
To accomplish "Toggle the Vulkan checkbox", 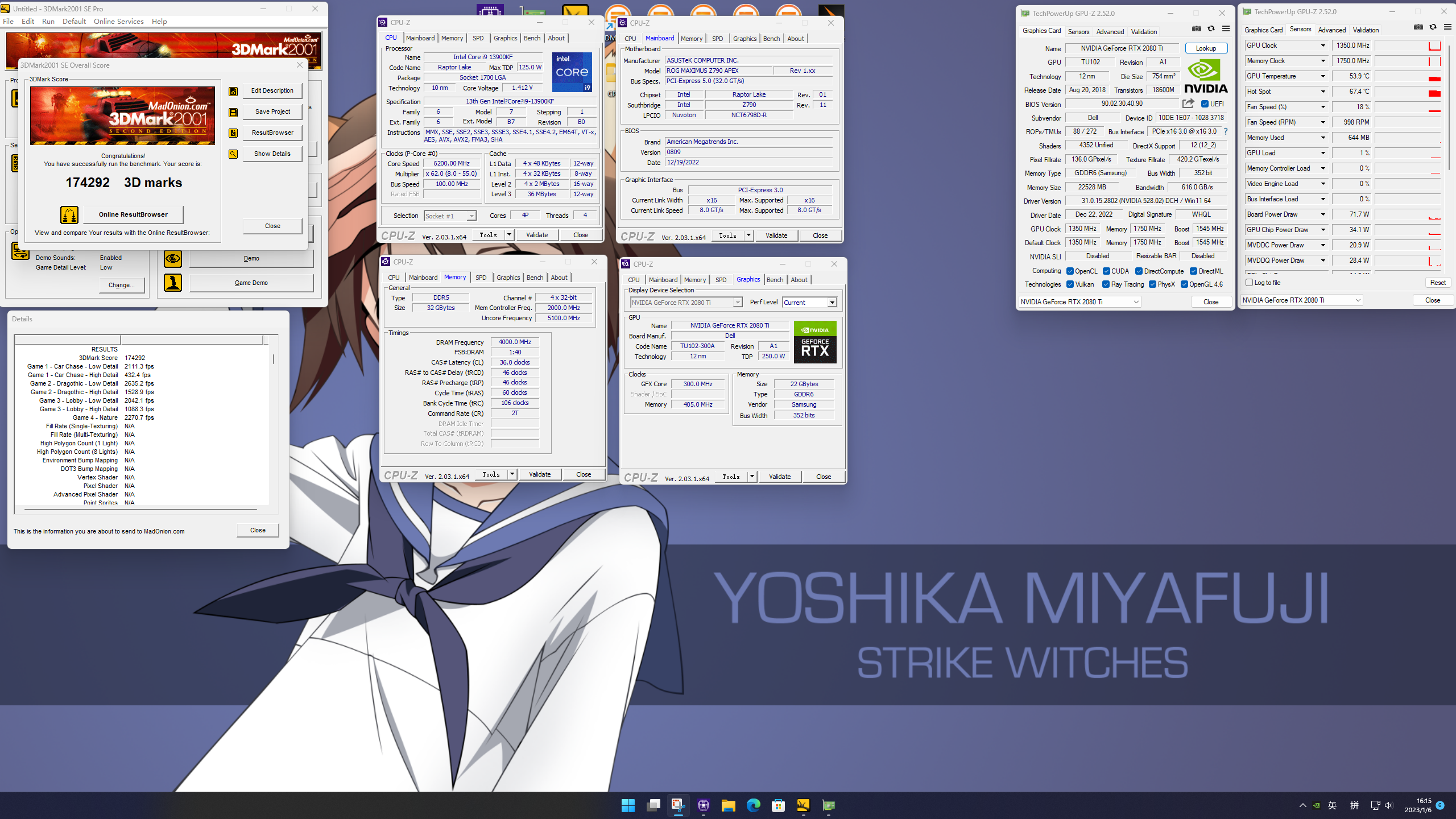I will [x=1070, y=284].
